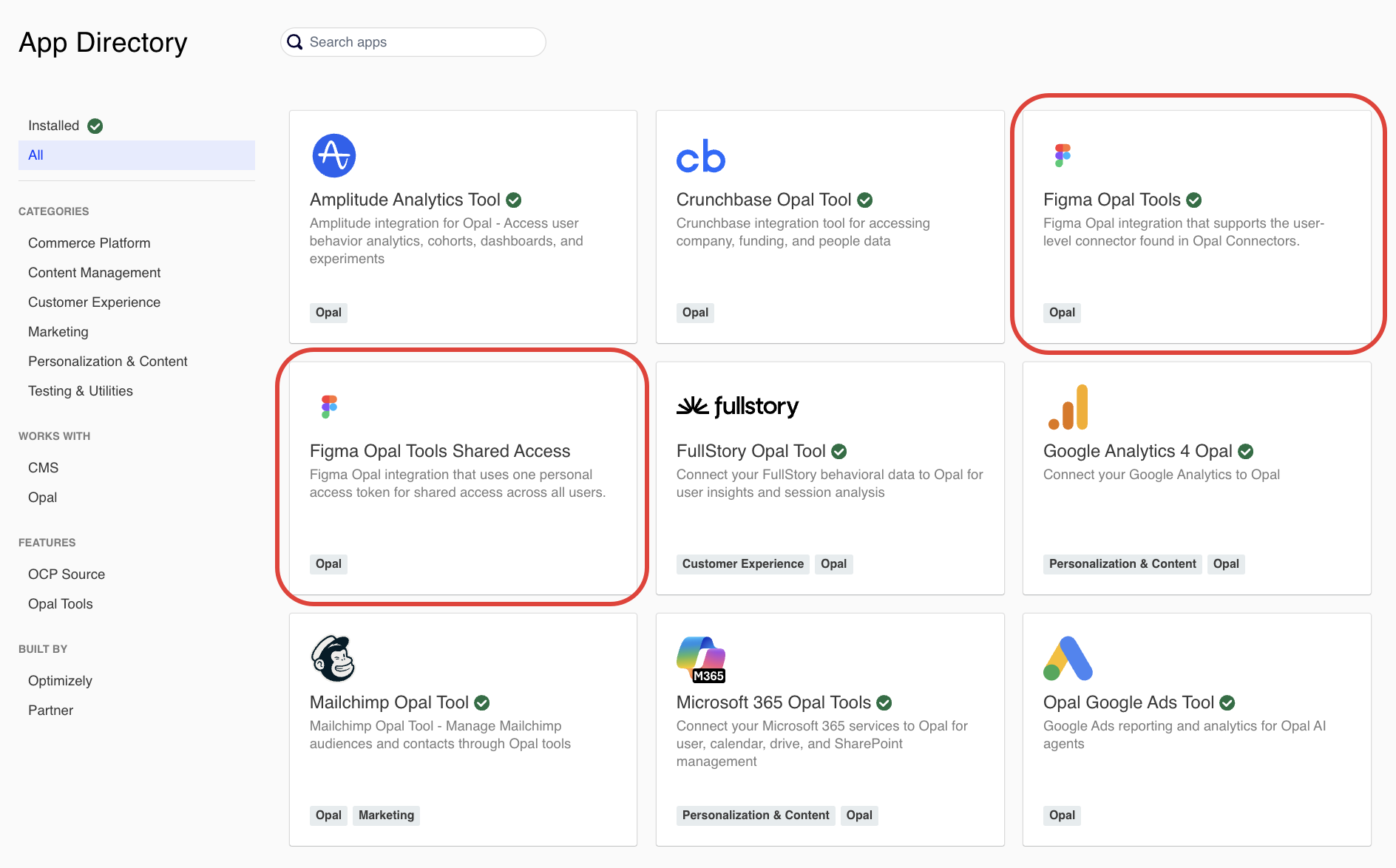Click 'Google Ads reporting and analytics' description
Image resolution: width=1396 pixels, height=868 pixels.
click(x=1185, y=735)
